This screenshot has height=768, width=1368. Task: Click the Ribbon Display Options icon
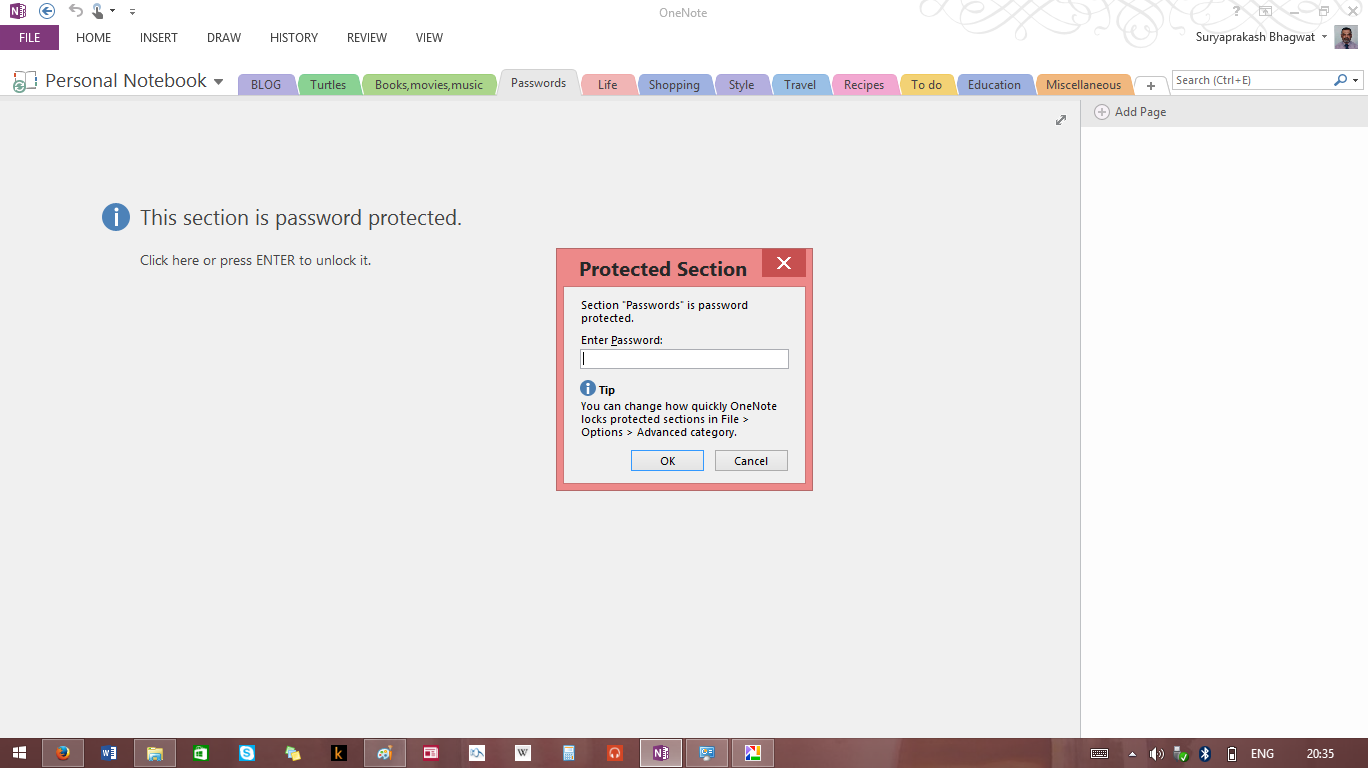[1265, 11]
